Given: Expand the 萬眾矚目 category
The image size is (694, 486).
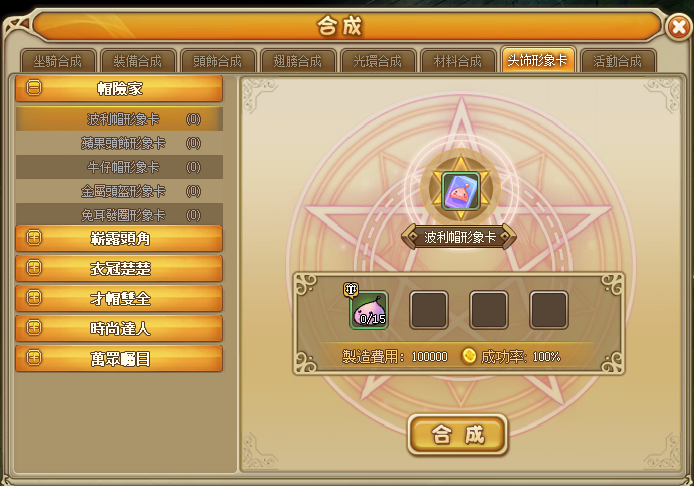Looking at the screenshot, I should click(119, 359).
